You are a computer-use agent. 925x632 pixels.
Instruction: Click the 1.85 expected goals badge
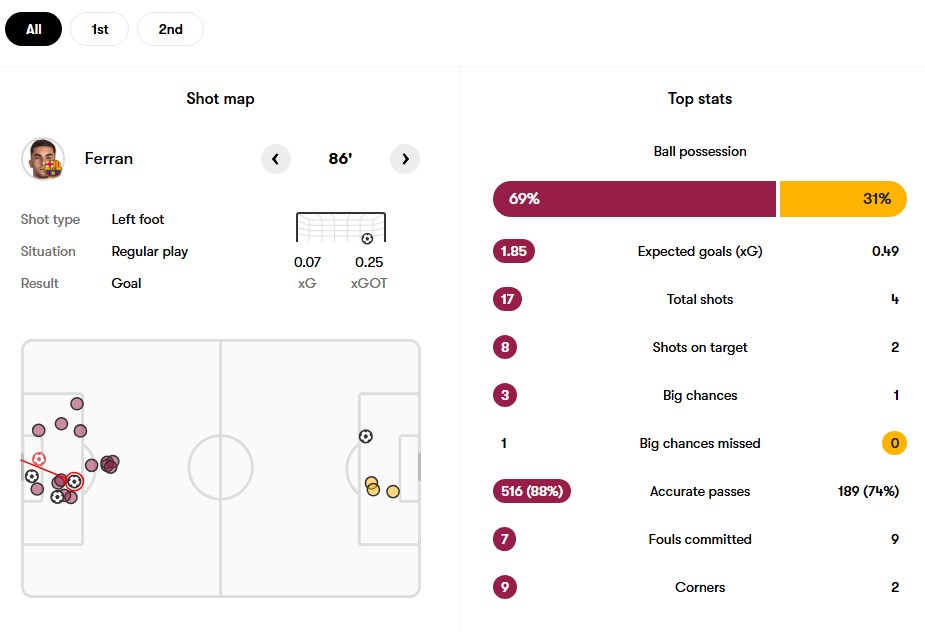coord(514,251)
